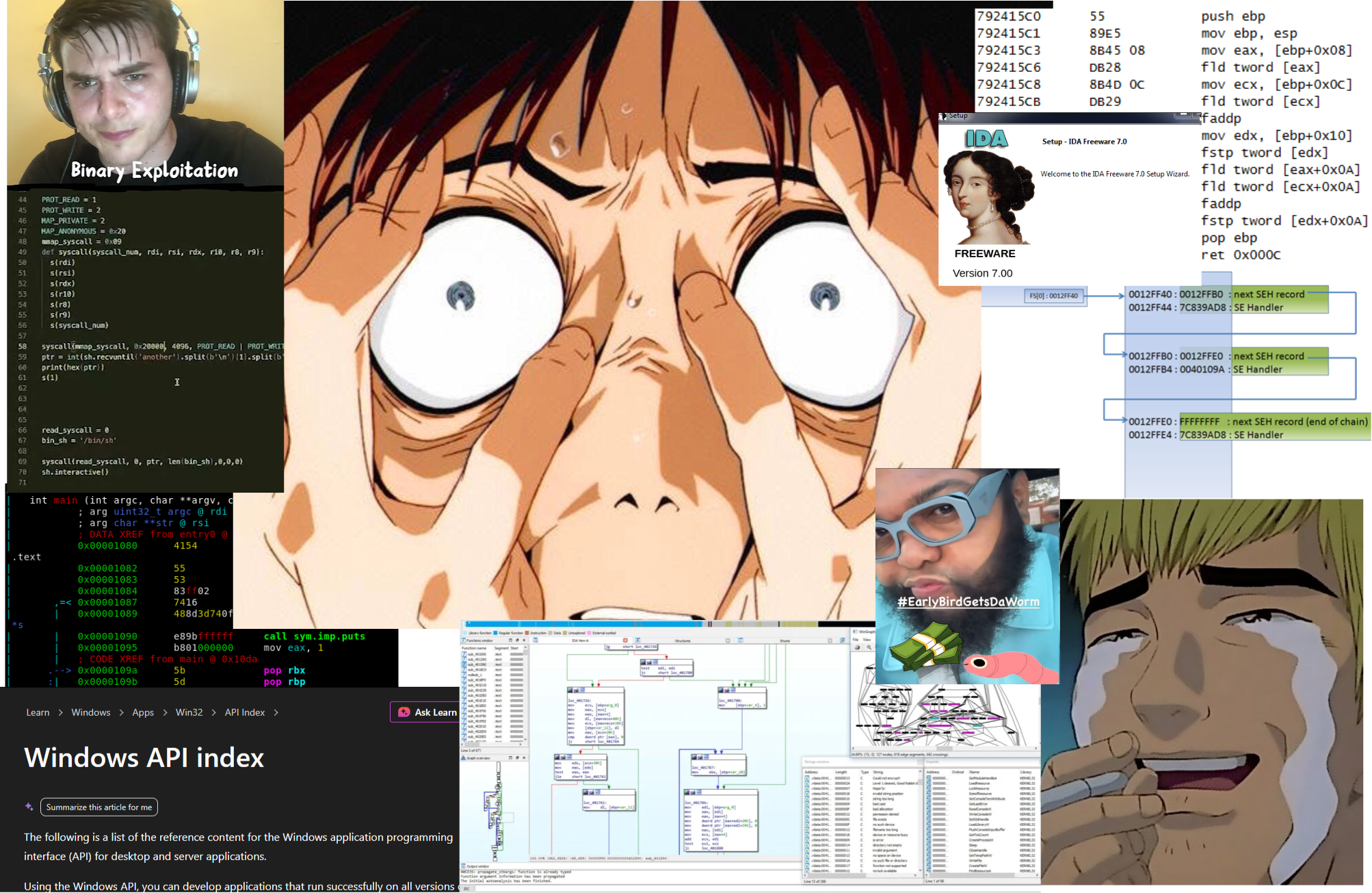Click the chevron after the API Index breadcrumb
Image resolution: width=1372 pixels, height=893 pixels.
[276, 712]
